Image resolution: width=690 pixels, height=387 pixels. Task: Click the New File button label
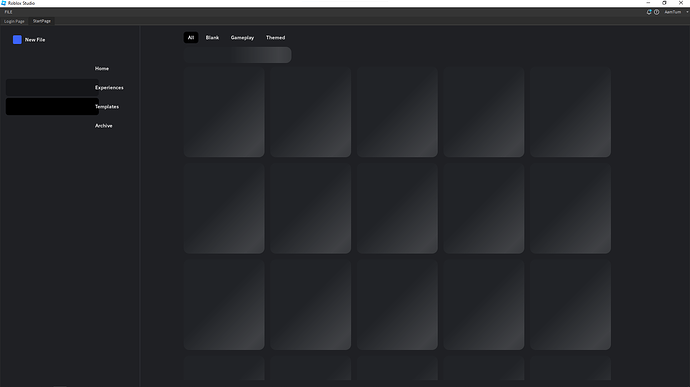coord(35,40)
